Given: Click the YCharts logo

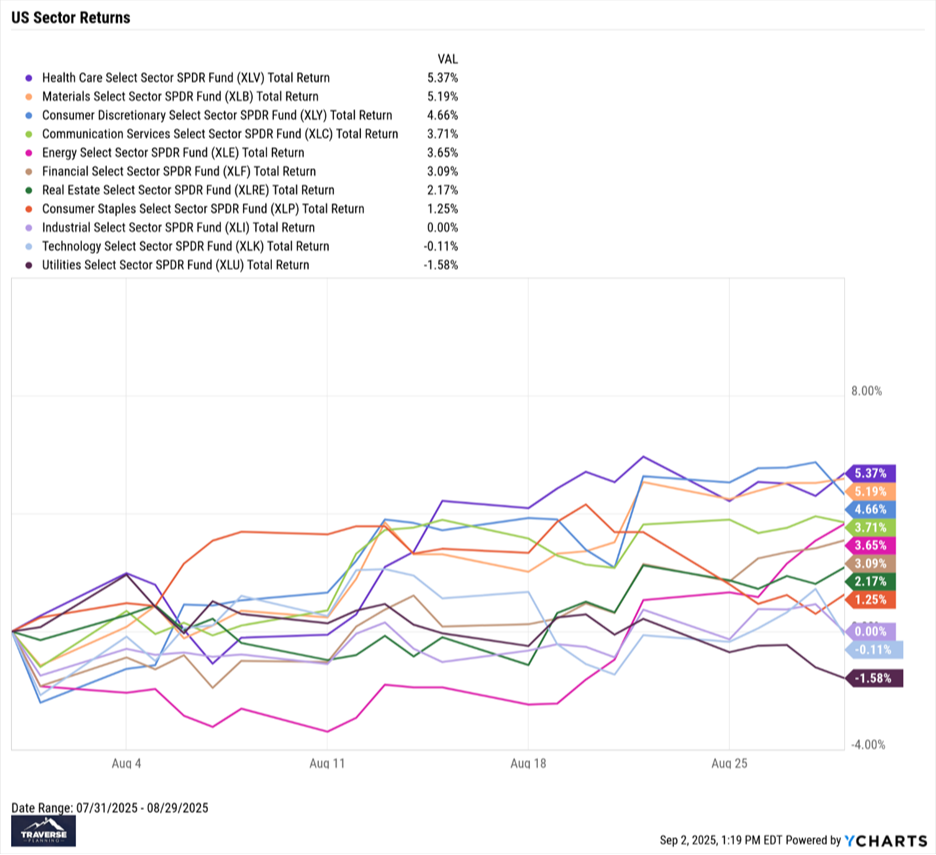Looking at the screenshot, I should pos(876,840).
